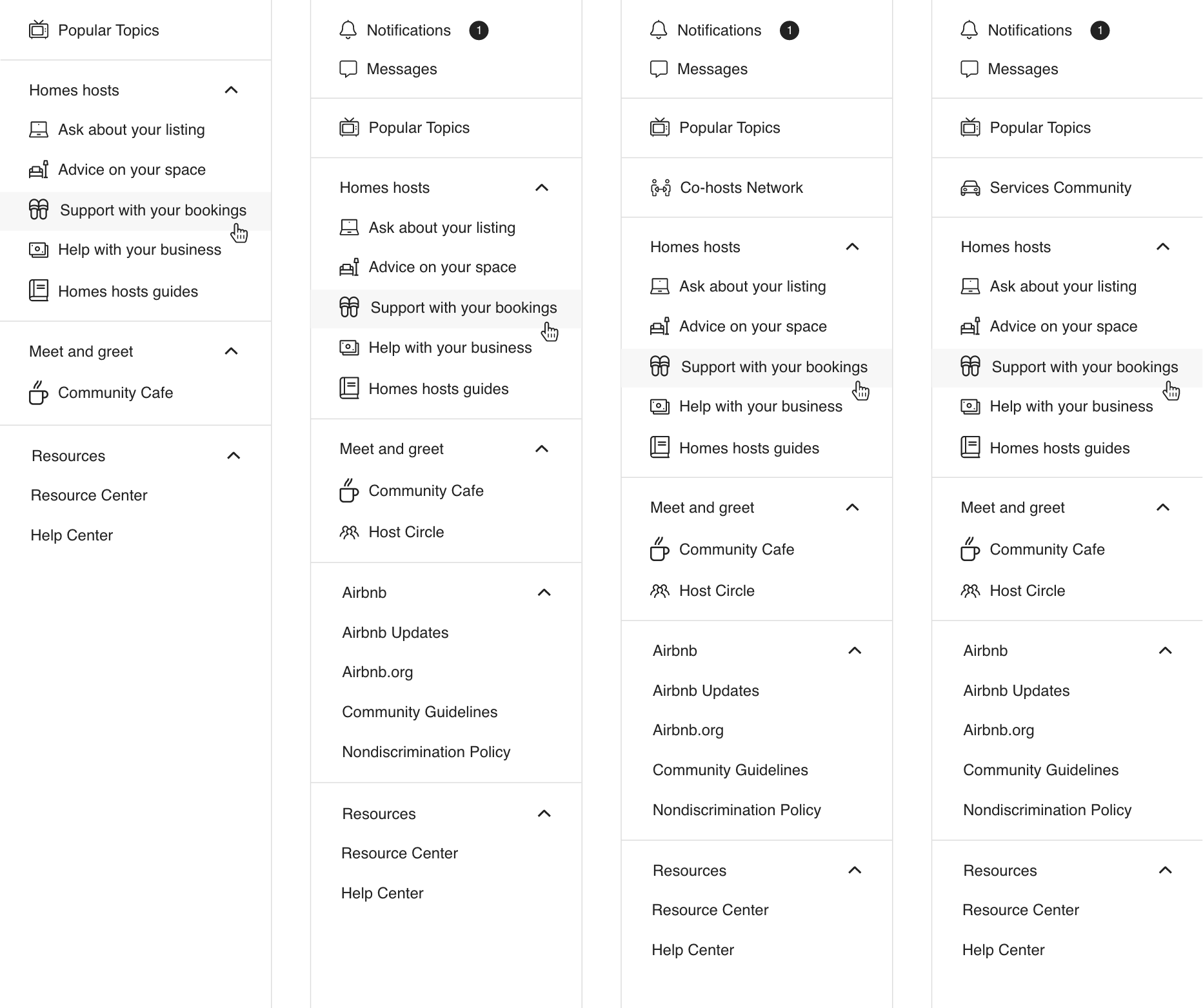Image resolution: width=1203 pixels, height=1008 pixels.
Task: Select Support with your bookings in leftmost panel
Action: click(x=153, y=210)
